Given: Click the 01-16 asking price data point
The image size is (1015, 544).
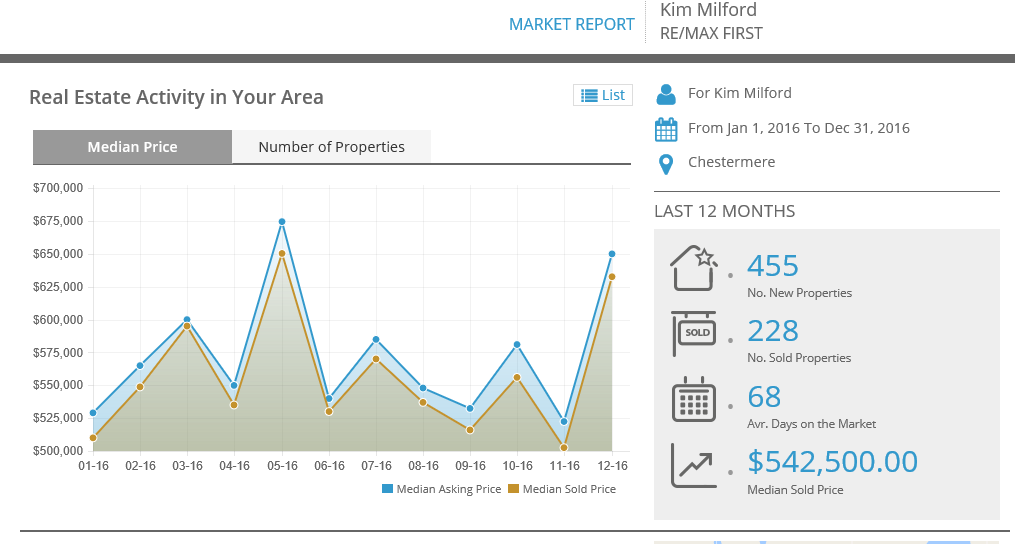Looking at the screenshot, I should [93, 413].
